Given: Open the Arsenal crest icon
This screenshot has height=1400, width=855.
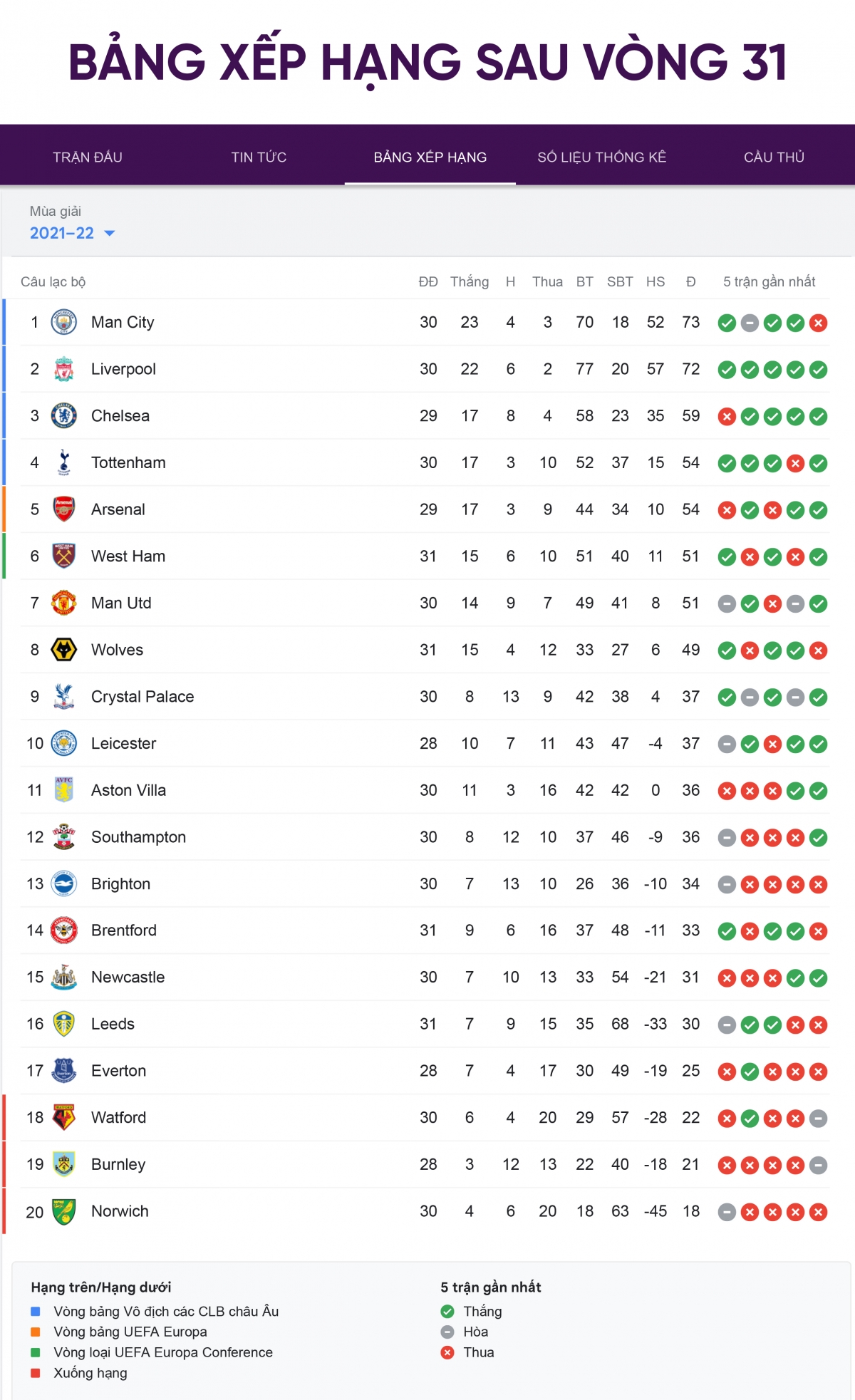Looking at the screenshot, I should click(x=64, y=509).
